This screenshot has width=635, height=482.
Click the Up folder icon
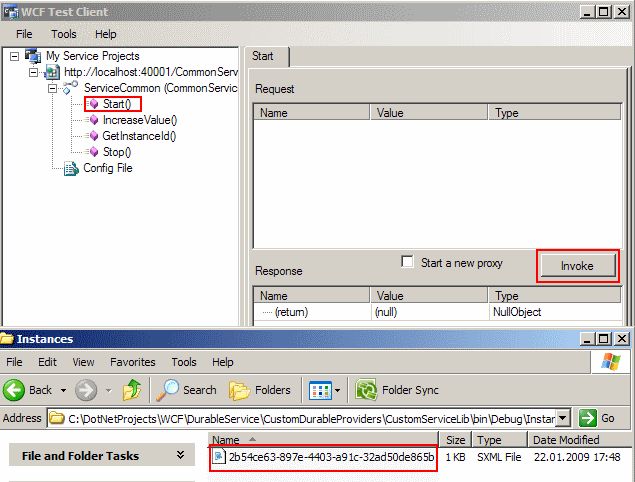coord(133,390)
